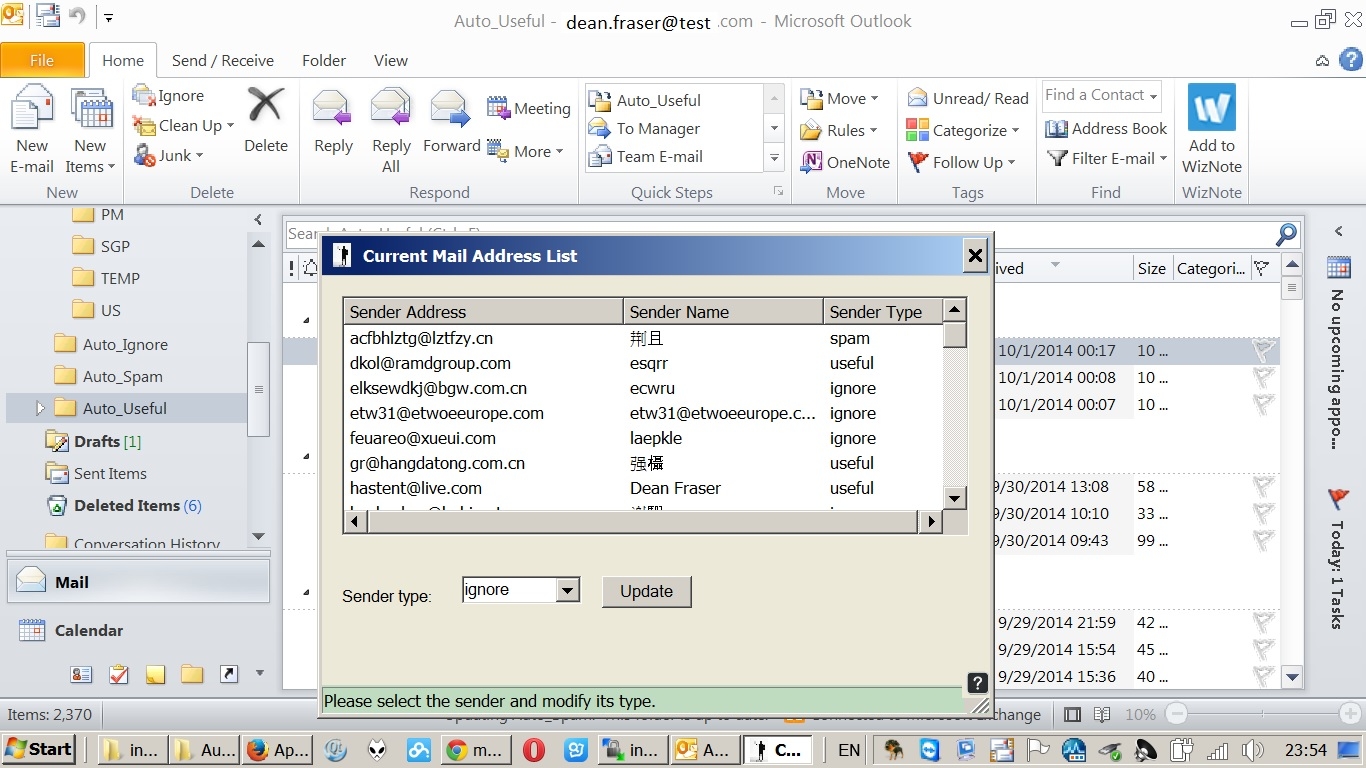Image resolution: width=1366 pixels, height=768 pixels.
Task: Open the Deleted Items folder
Action: point(124,505)
